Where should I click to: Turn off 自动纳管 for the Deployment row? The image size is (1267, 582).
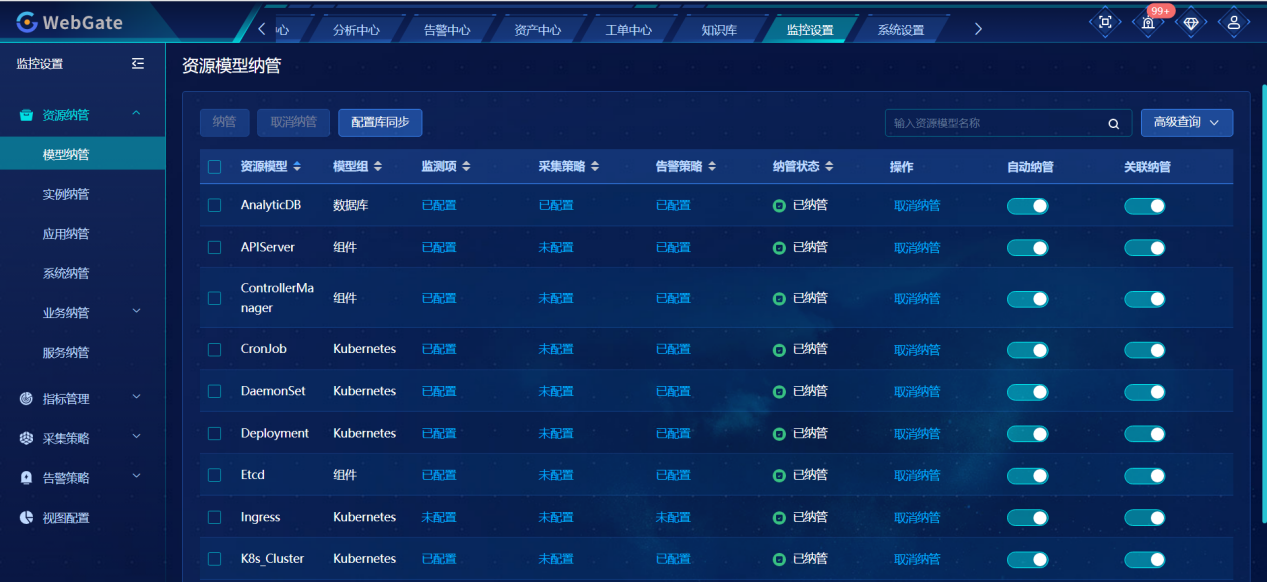click(1027, 434)
